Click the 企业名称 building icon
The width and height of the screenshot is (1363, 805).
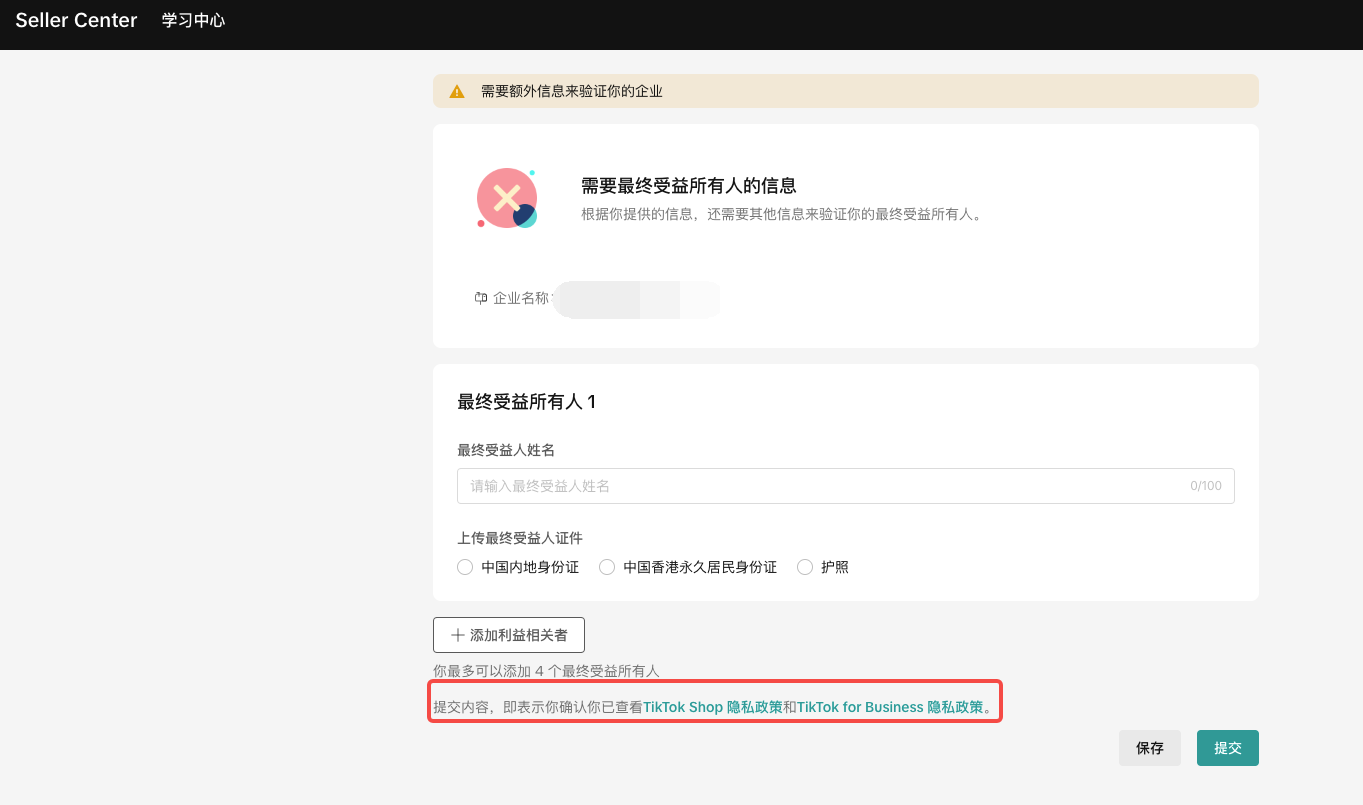(x=481, y=298)
